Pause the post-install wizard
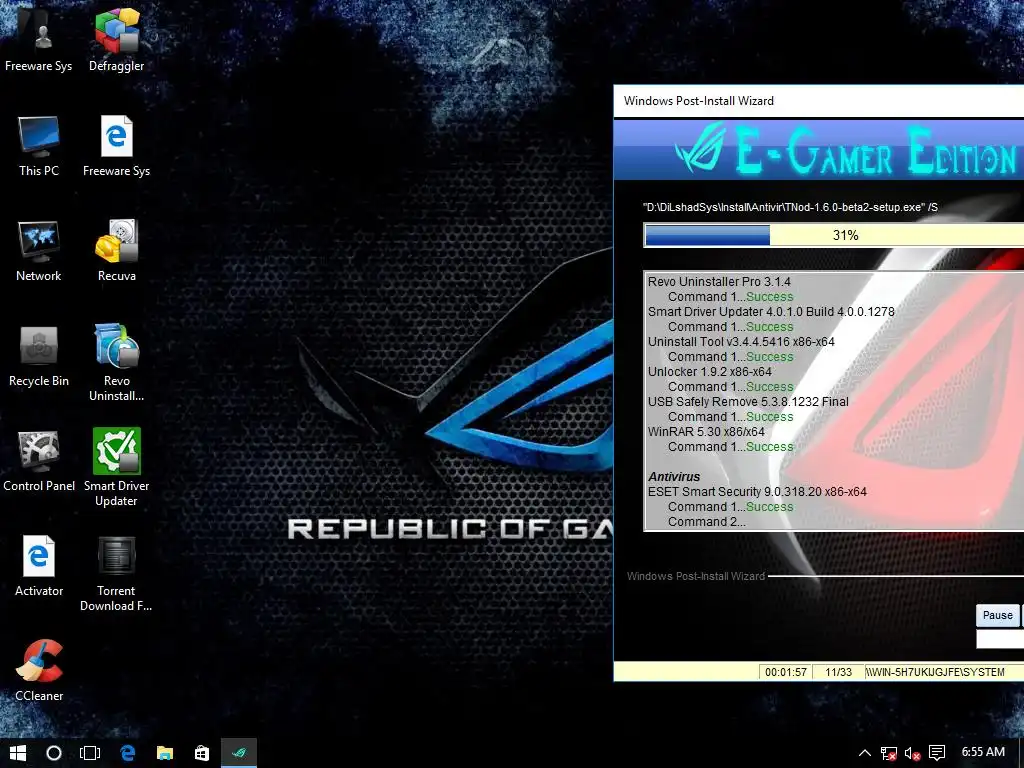Viewport: 1024px width, 768px height. point(997,615)
